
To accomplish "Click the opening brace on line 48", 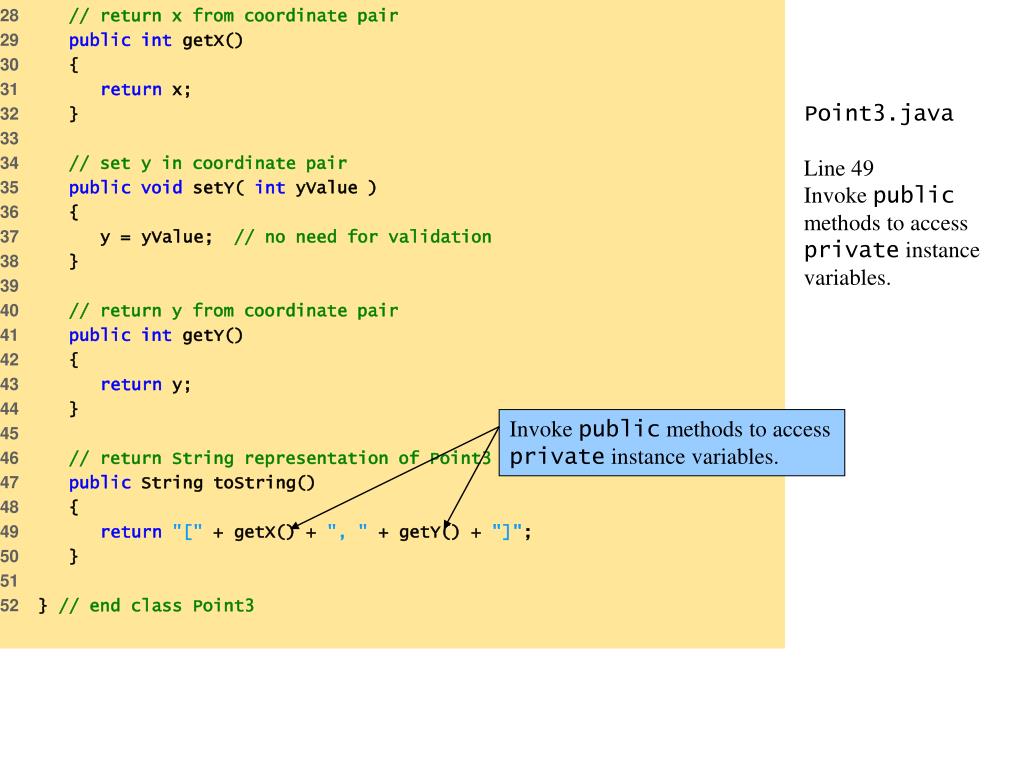I will [x=74, y=507].
